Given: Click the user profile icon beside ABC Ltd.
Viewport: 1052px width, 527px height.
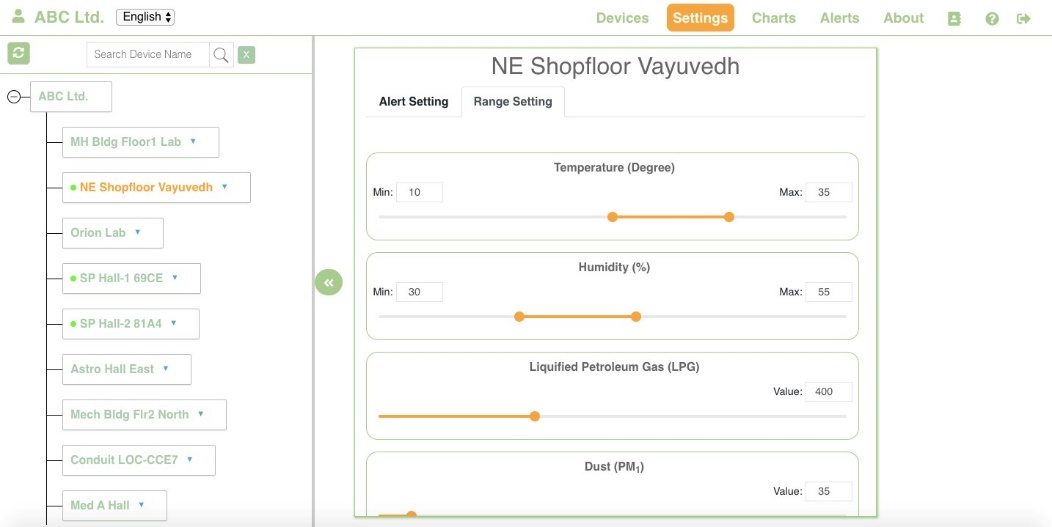Looking at the screenshot, I should [x=18, y=16].
